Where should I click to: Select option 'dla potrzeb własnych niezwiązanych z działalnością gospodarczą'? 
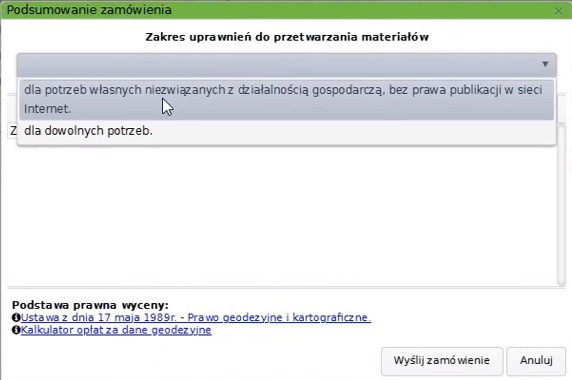pos(286,99)
